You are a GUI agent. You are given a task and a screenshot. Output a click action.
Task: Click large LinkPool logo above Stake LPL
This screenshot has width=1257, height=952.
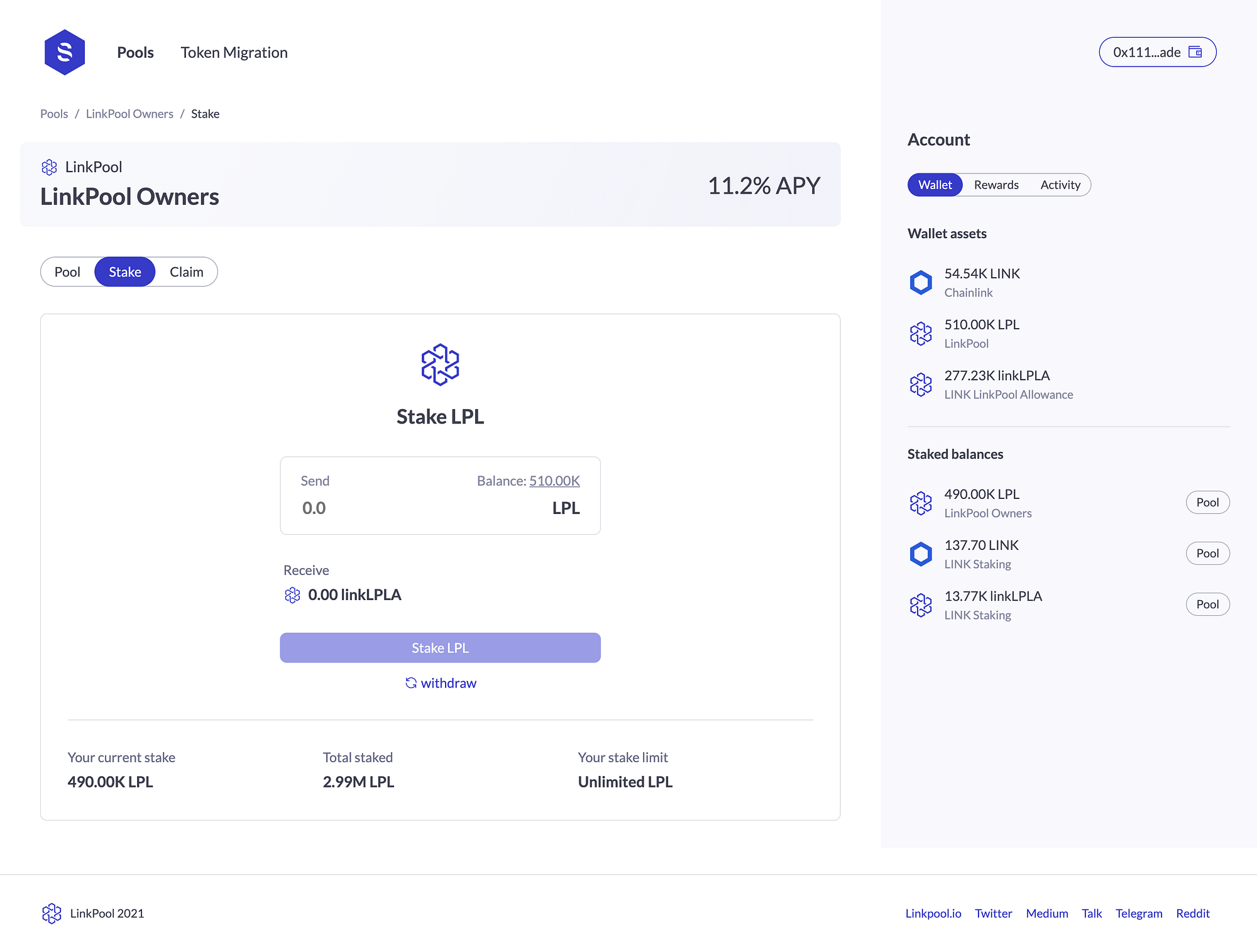tap(440, 364)
